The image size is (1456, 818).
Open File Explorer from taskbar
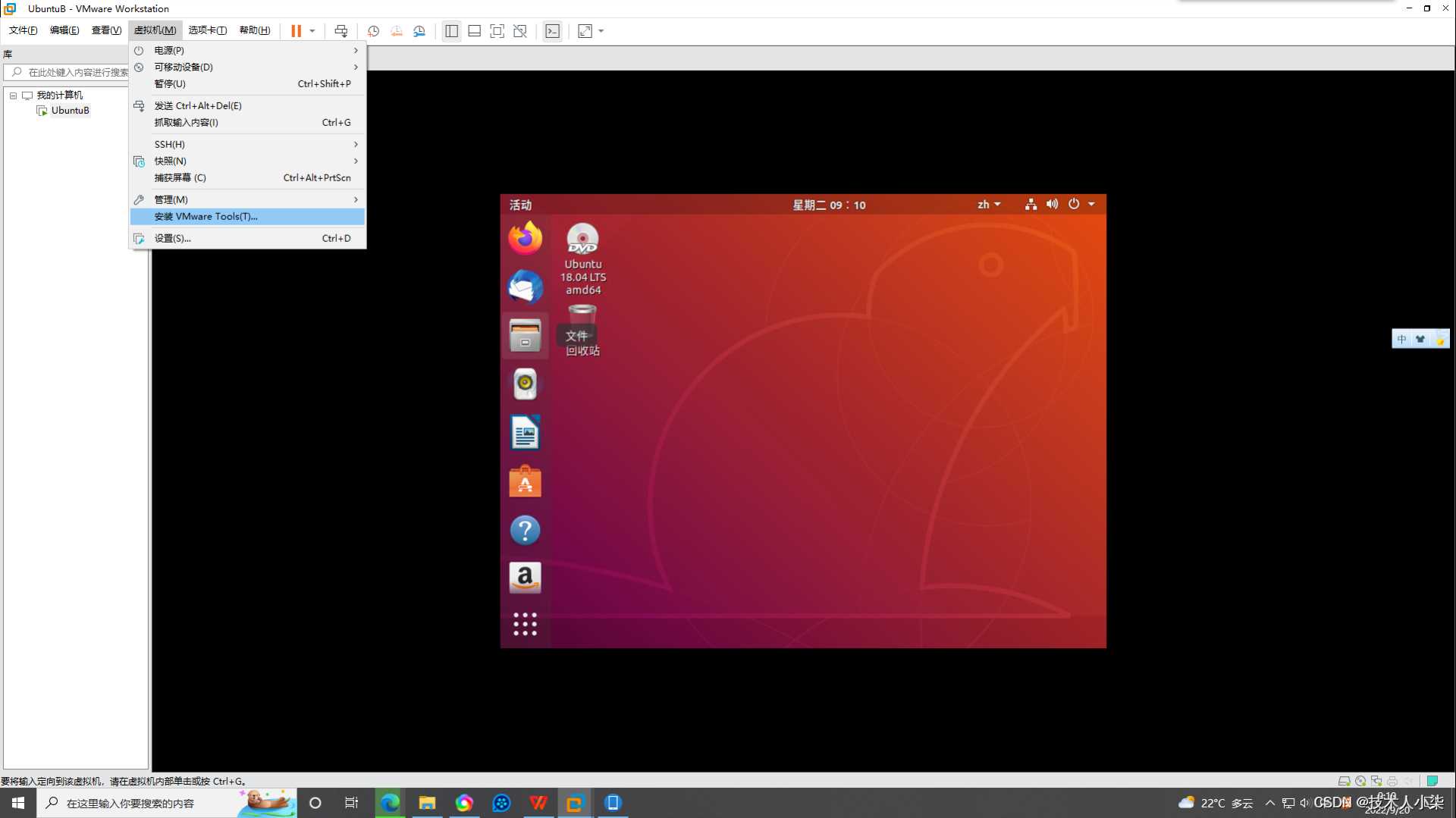pyautogui.click(x=427, y=803)
